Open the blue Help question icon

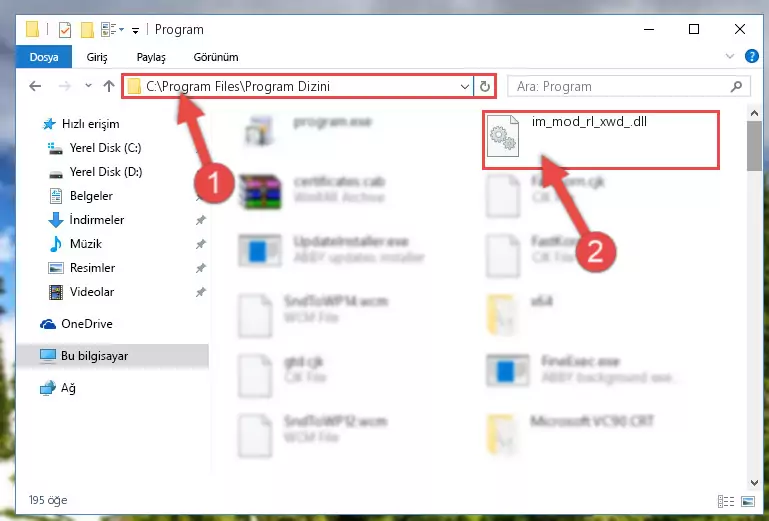point(751,56)
